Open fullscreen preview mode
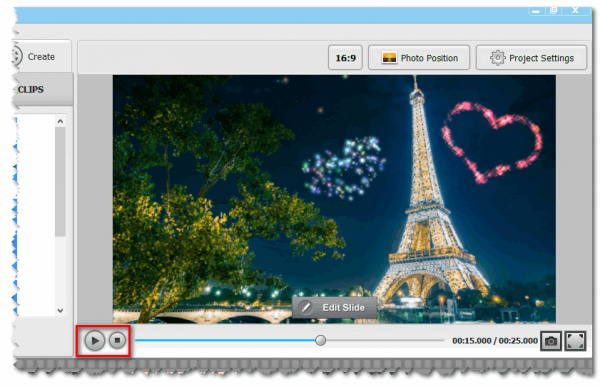600x387 pixels. click(x=575, y=341)
